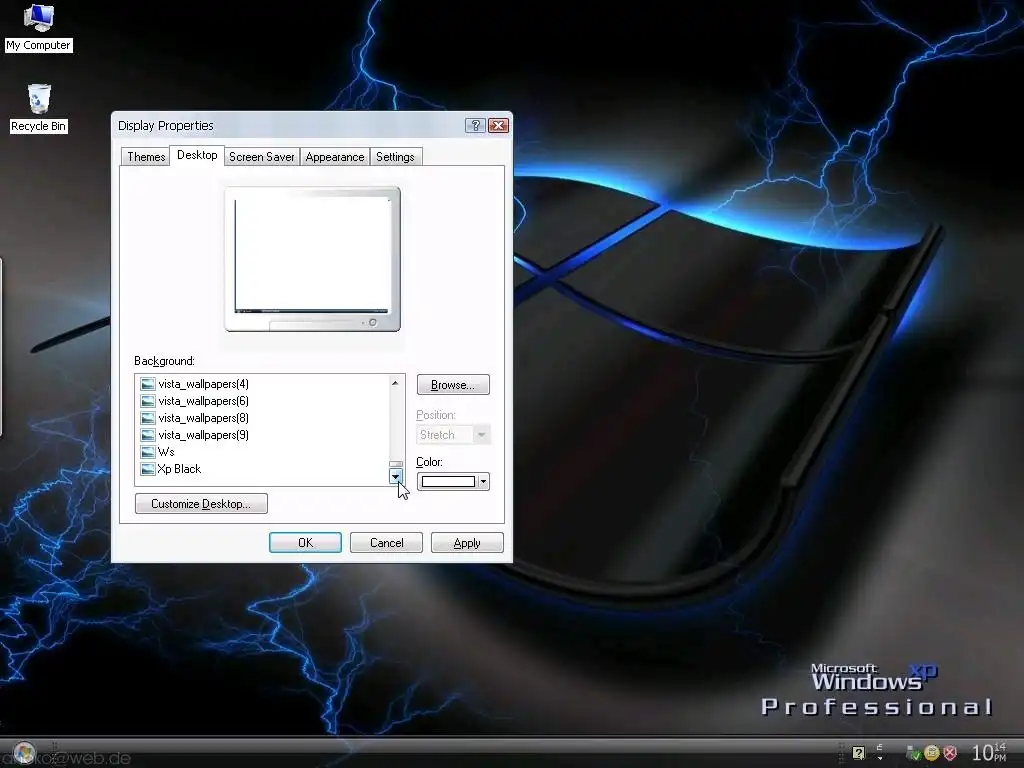Pick vista_wallpapers(8) background name
1024x768 pixels.
pos(203,418)
